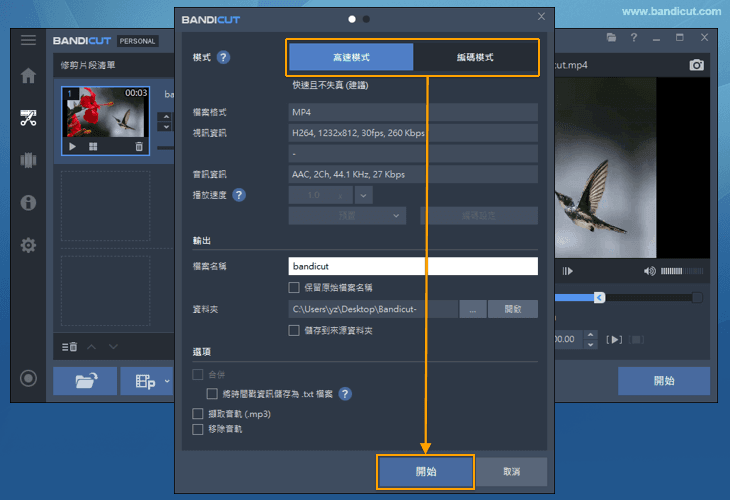Image resolution: width=730 pixels, height=500 pixels.
Task: Select Encoding mode tab
Action: tap(475, 57)
